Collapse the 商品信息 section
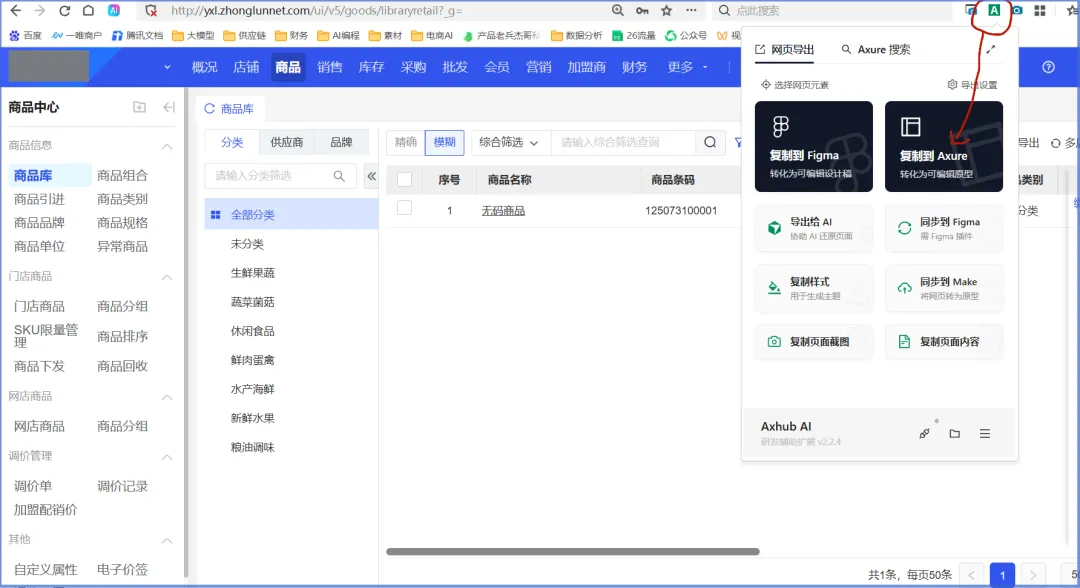The height and width of the screenshot is (588, 1080). 167,146
